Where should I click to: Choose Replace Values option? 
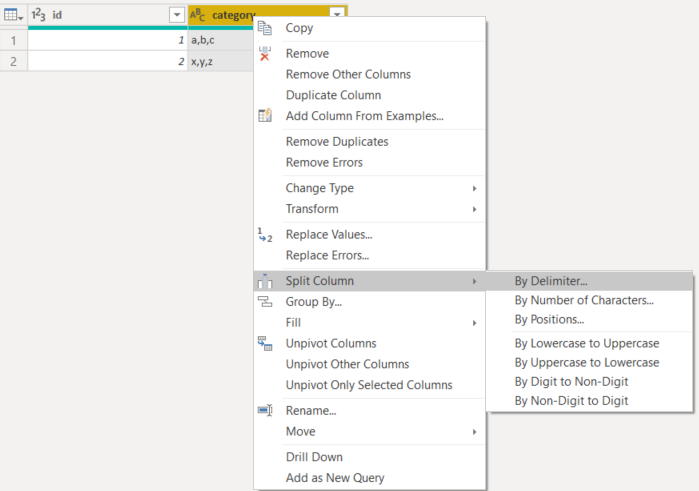click(x=370, y=235)
